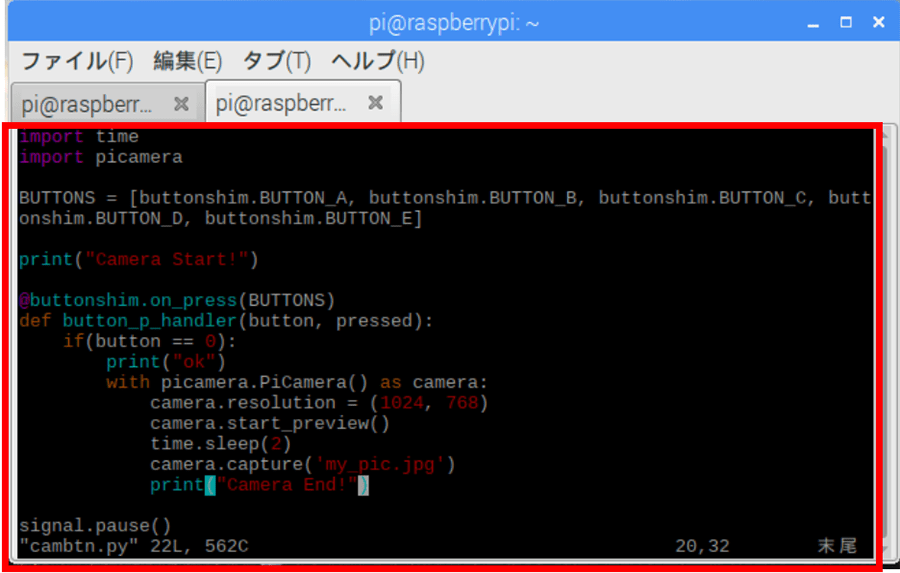Click the print("Camera End!") line
This screenshot has width=900, height=573.
pos(259,485)
